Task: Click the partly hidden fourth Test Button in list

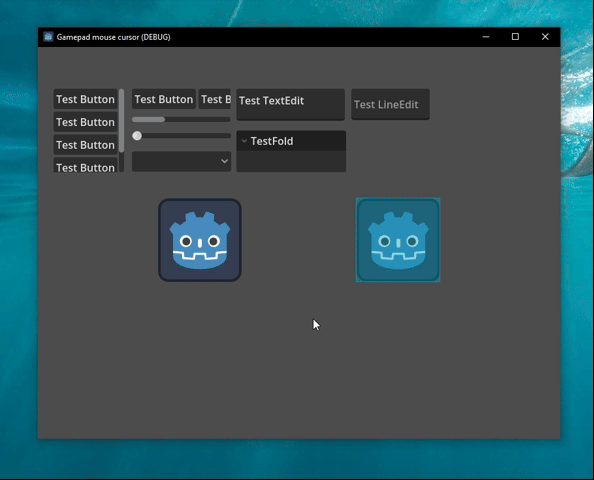Action: (85, 165)
